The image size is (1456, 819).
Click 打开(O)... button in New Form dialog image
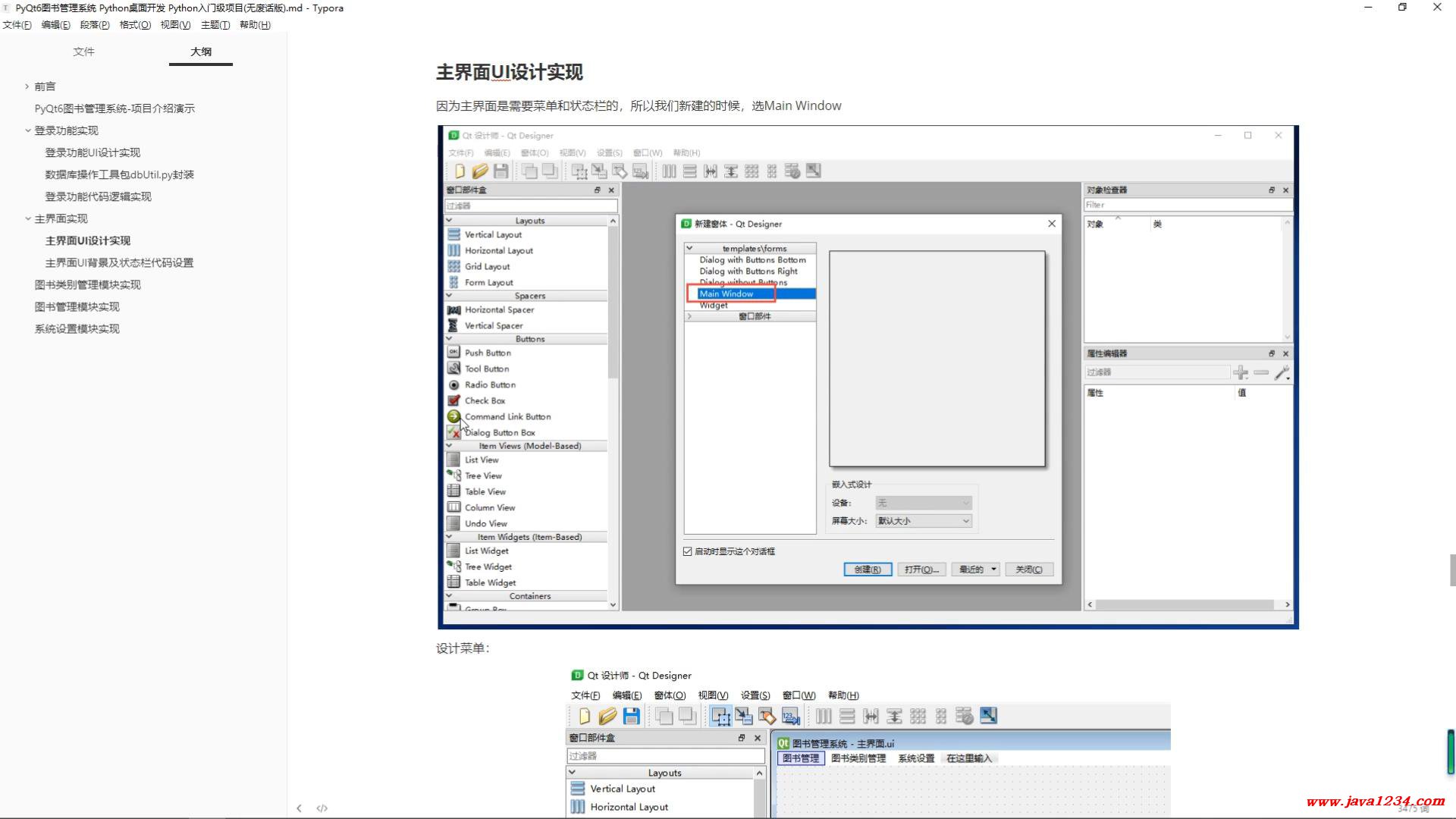[x=921, y=570]
